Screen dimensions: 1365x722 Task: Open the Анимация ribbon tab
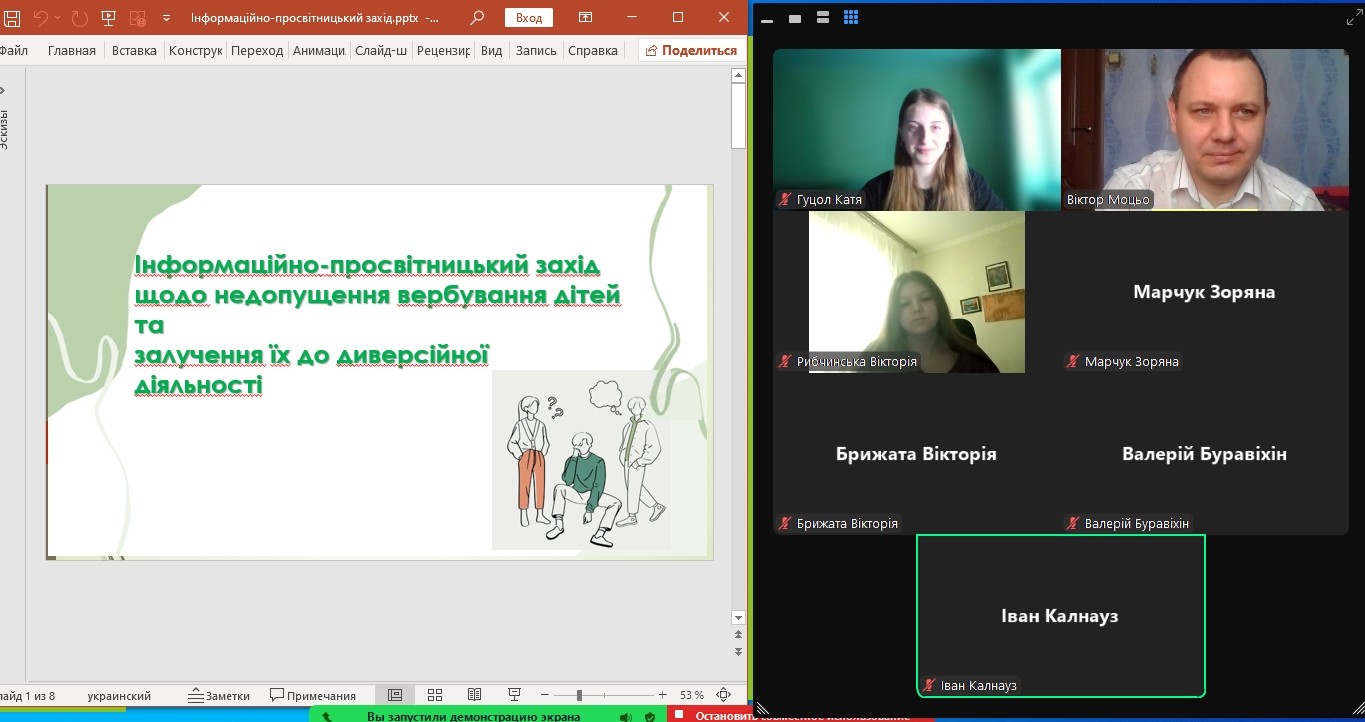coord(319,50)
